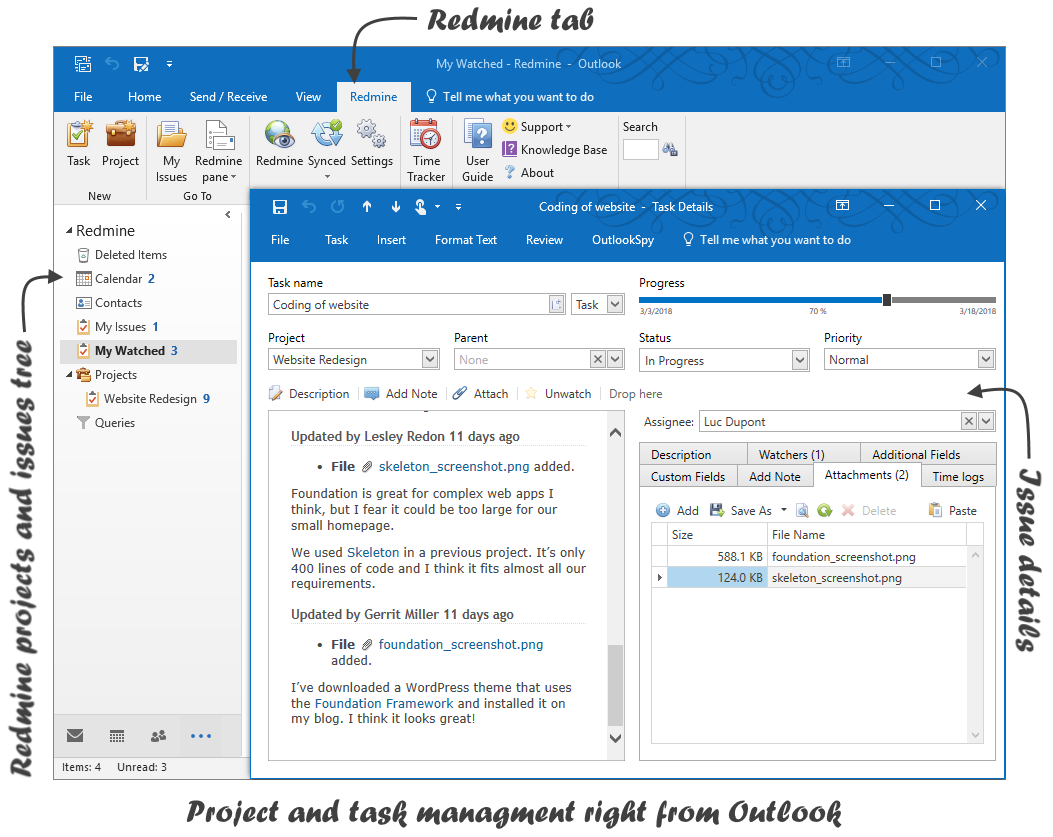Click the ribbon Search input box
Image resolution: width=1053 pixels, height=837 pixels.
click(x=640, y=149)
